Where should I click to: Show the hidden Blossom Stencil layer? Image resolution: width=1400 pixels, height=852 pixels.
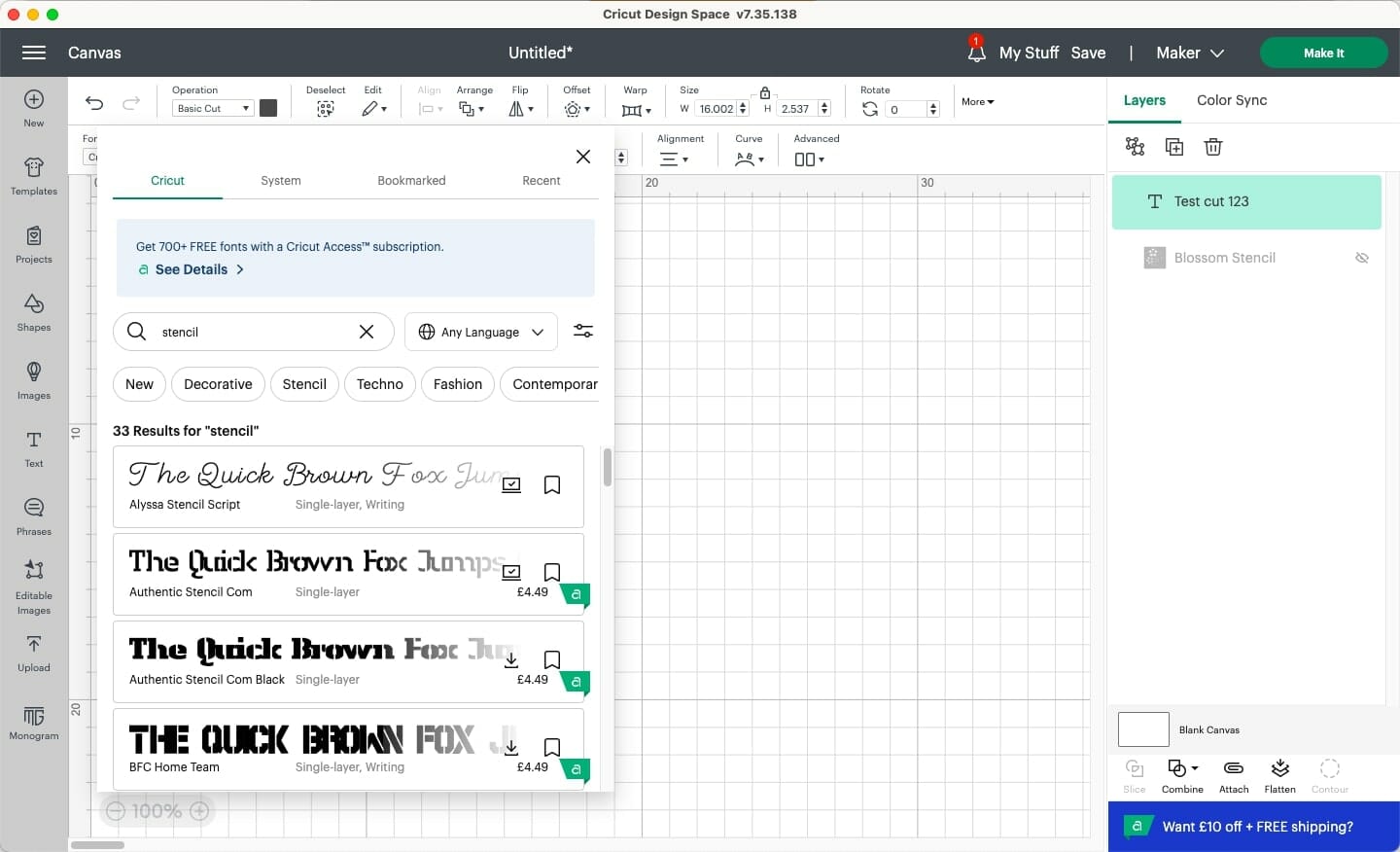[x=1362, y=258]
